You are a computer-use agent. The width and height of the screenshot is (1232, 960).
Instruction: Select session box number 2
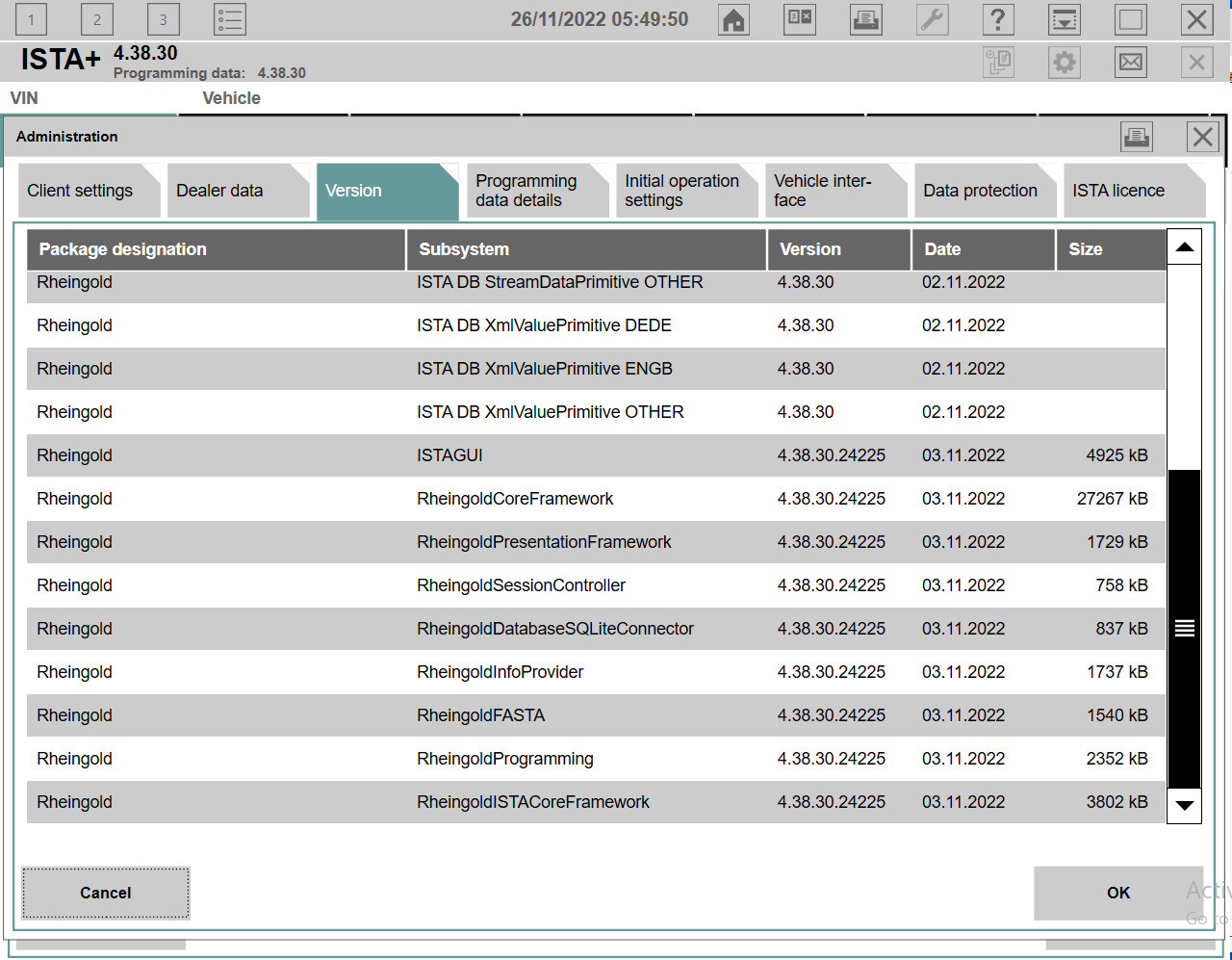tap(97, 19)
